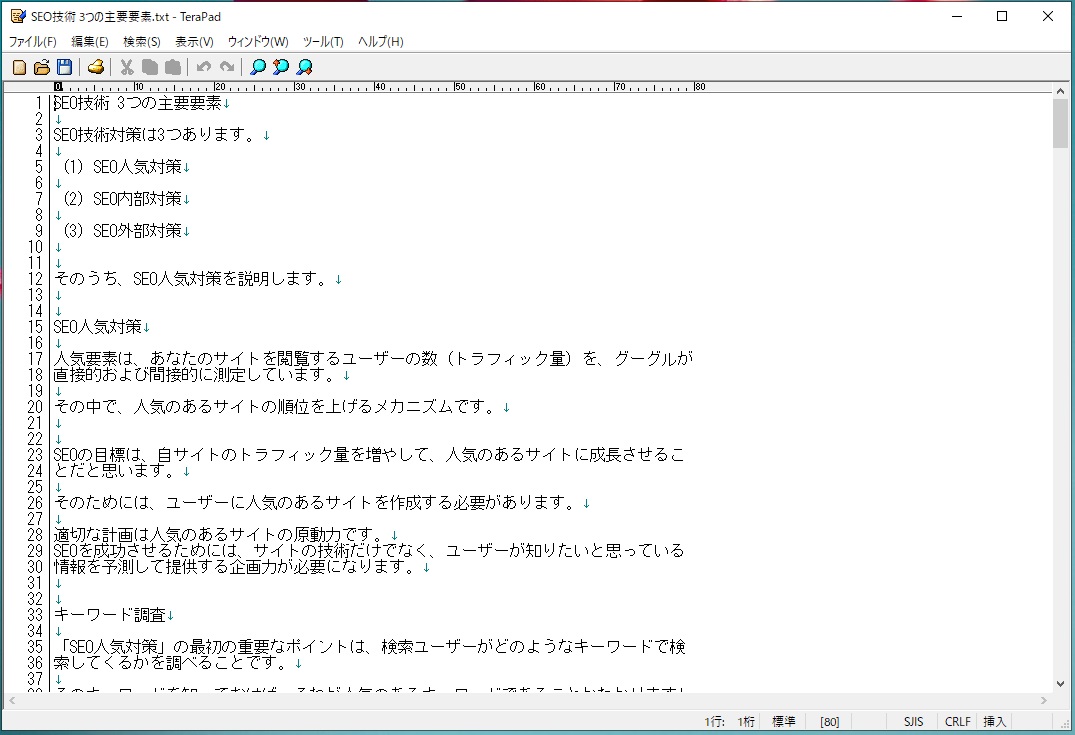1075x735 pixels.
Task: Open the 編集(E) menu
Action: pos(90,42)
